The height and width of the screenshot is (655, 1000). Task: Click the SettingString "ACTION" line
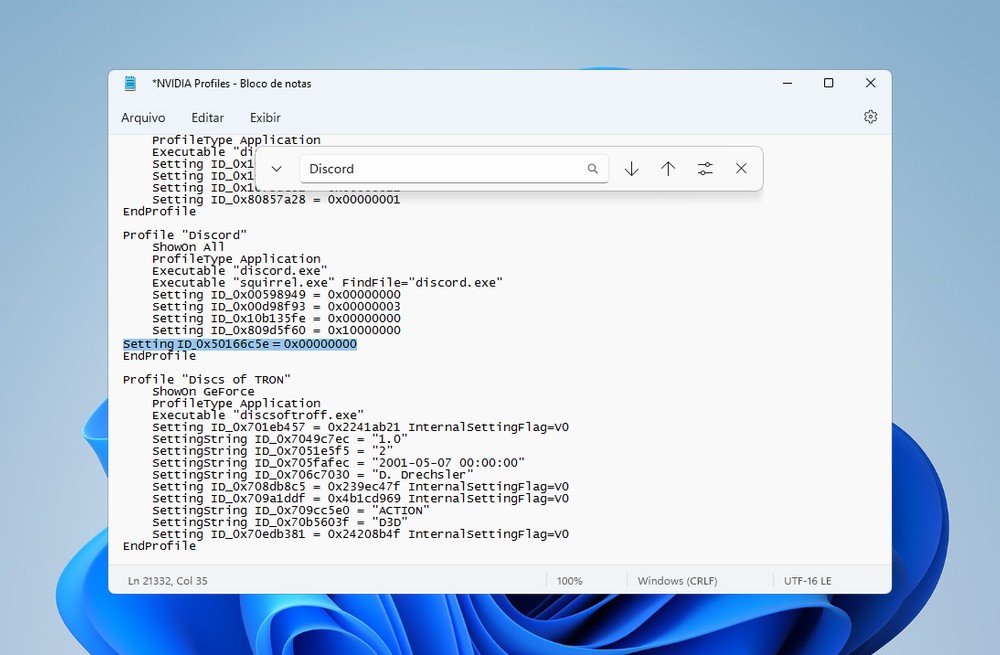click(291, 511)
